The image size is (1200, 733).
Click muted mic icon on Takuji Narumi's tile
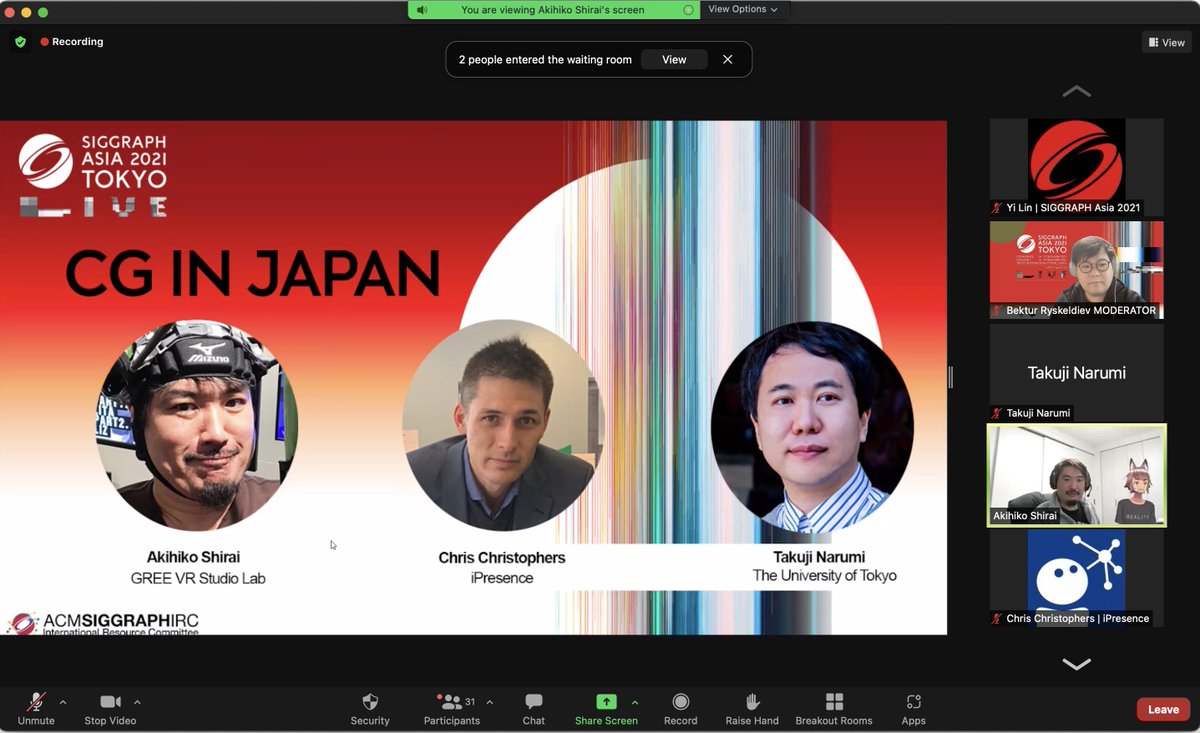[997, 413]
